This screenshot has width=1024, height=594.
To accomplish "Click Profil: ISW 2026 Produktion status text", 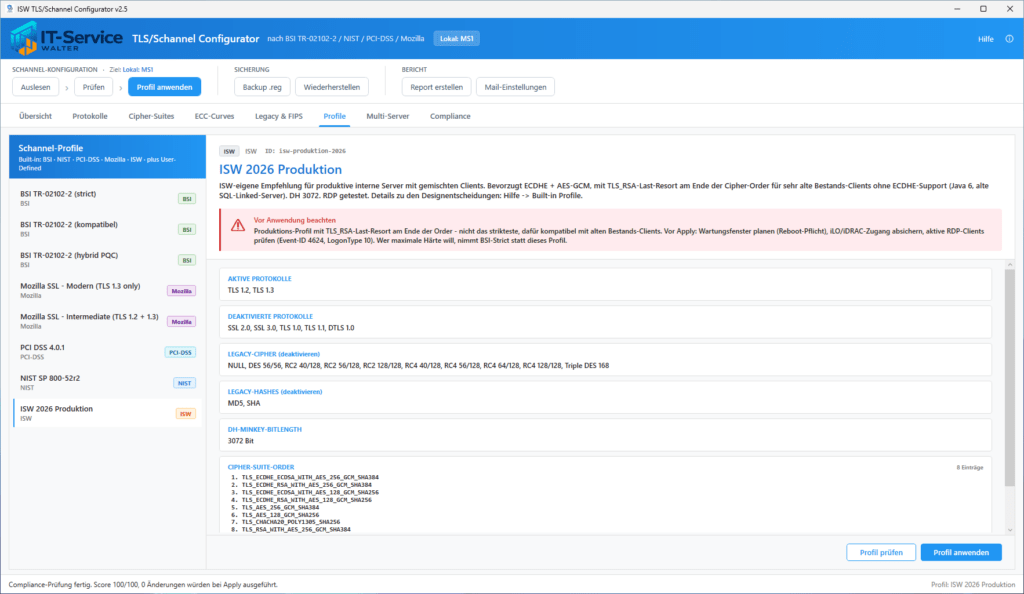I will tap(972, 585).
